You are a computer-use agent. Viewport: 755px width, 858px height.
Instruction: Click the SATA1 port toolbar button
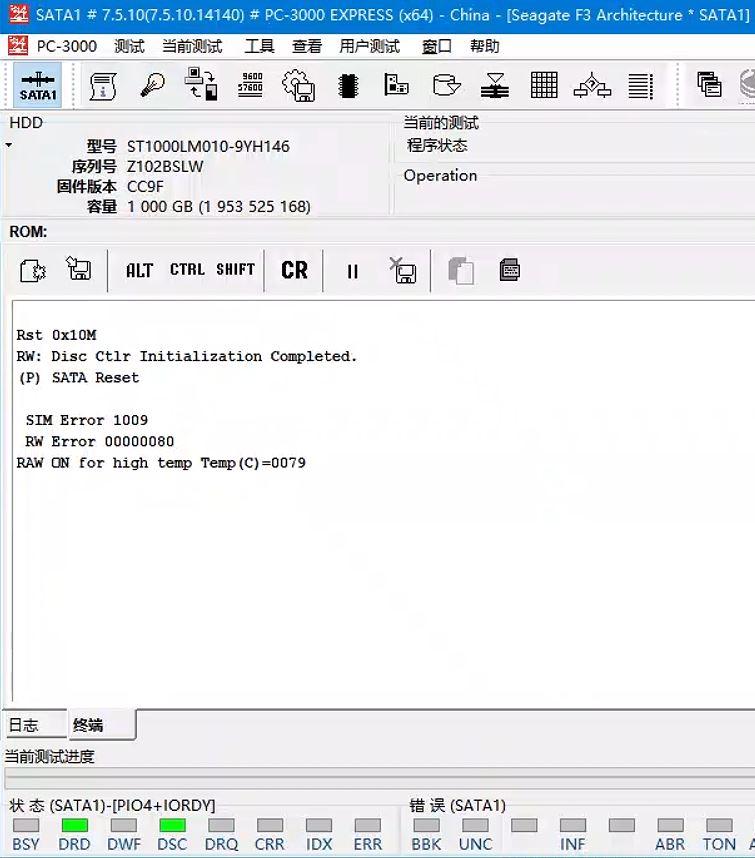tap(37, 85)
